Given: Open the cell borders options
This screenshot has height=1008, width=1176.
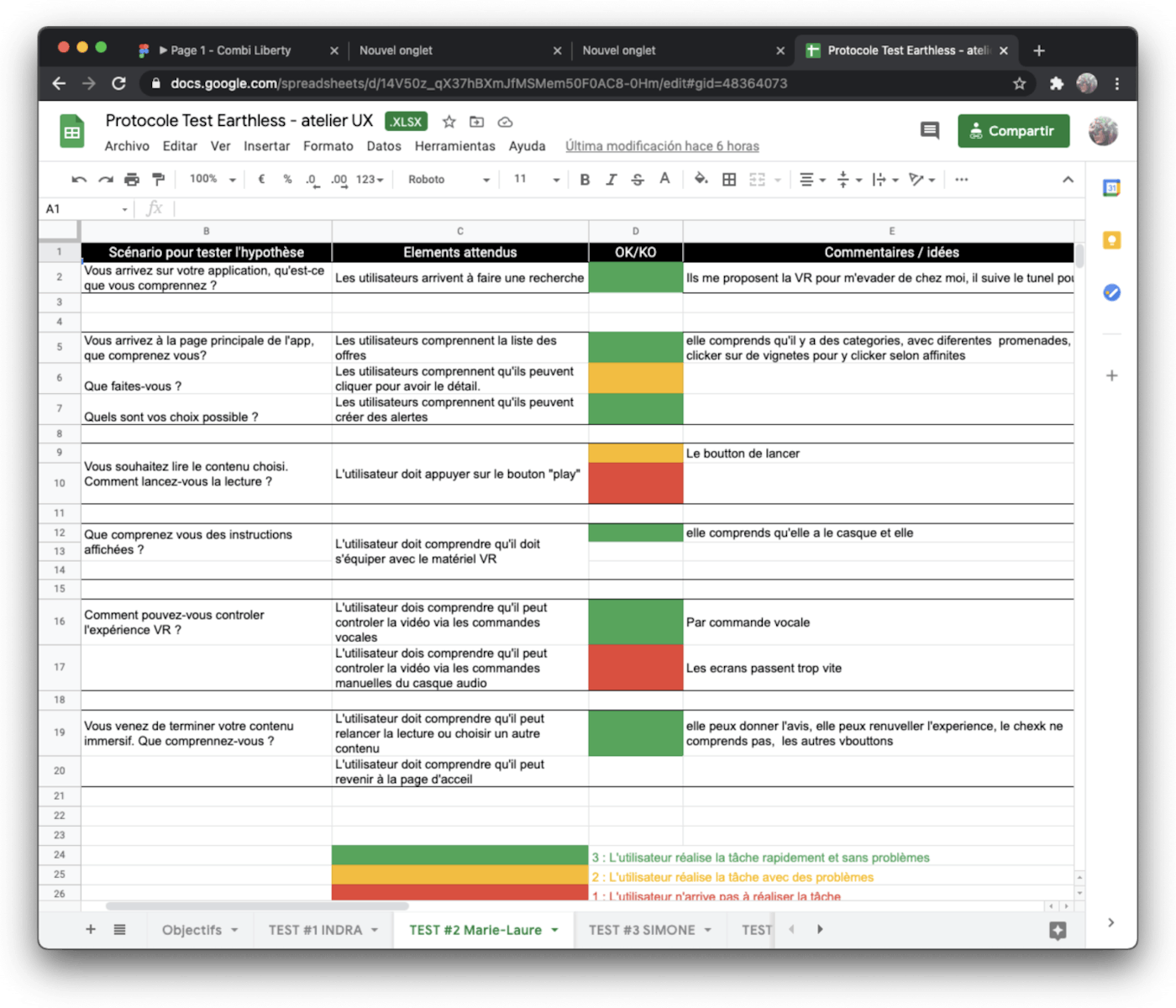Looking at the screenshot, I should click(x=729, y=180).
